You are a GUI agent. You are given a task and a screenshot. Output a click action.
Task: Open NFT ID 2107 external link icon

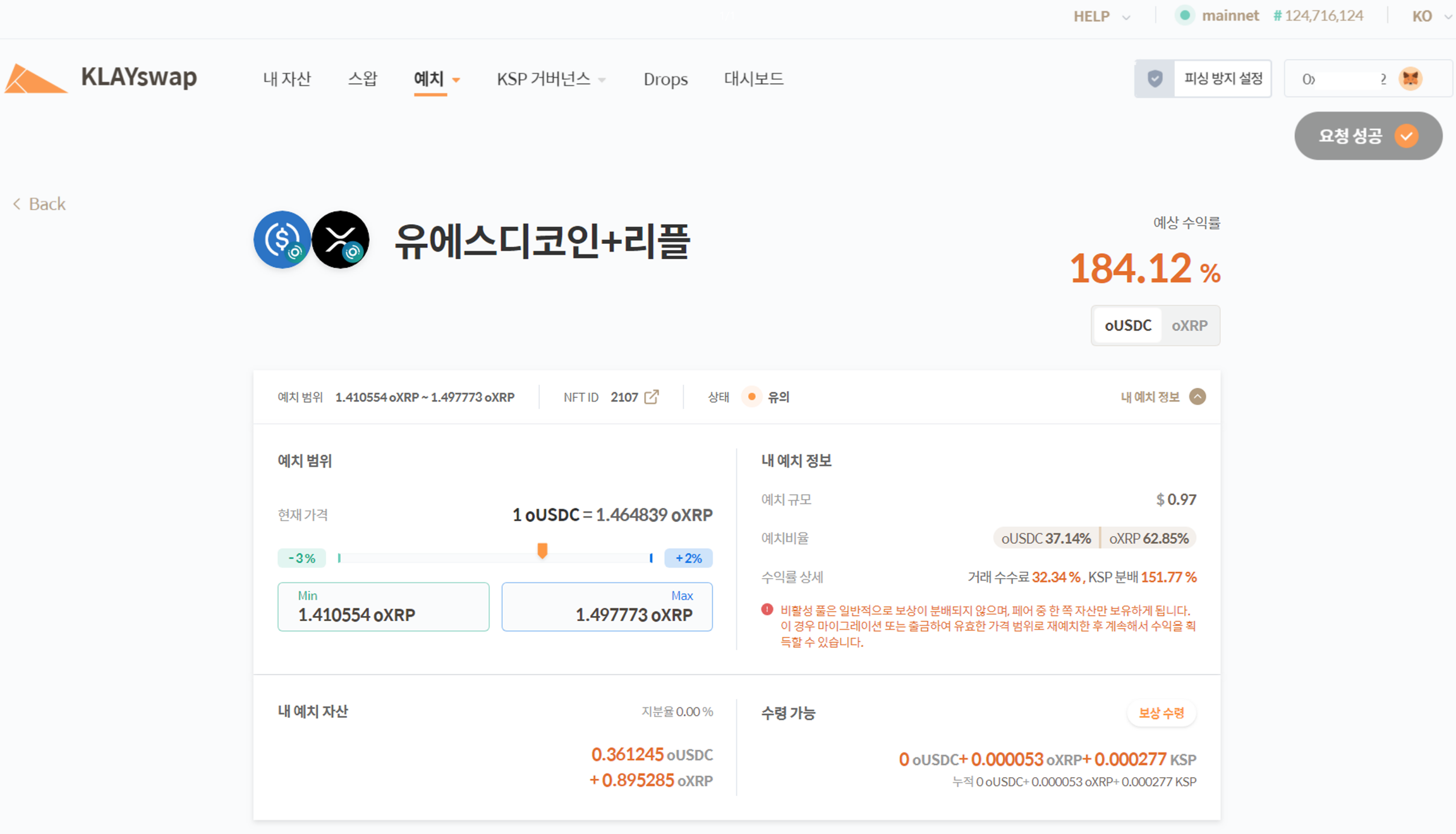coord(652,397)
